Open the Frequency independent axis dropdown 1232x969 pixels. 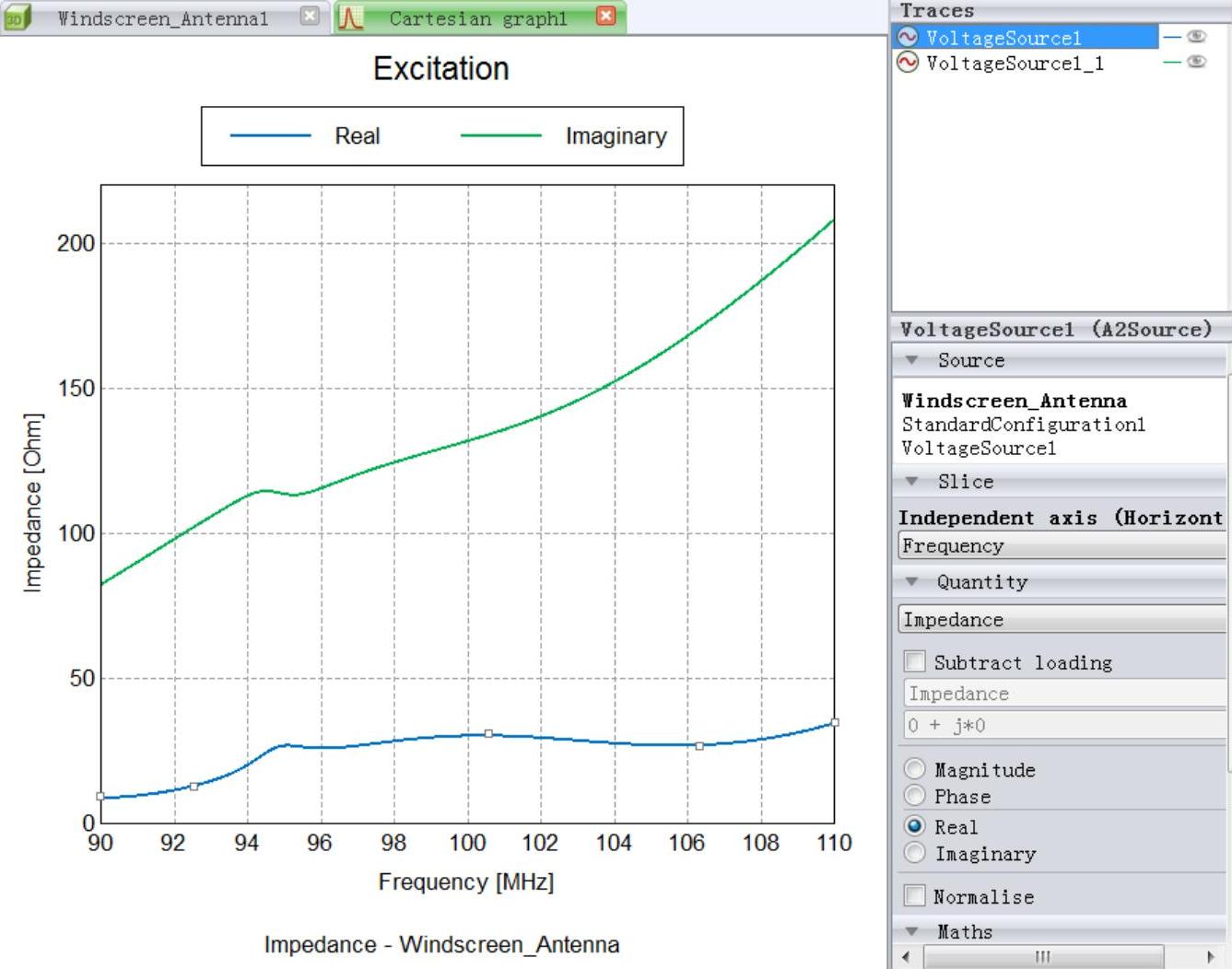(1062, 546)
